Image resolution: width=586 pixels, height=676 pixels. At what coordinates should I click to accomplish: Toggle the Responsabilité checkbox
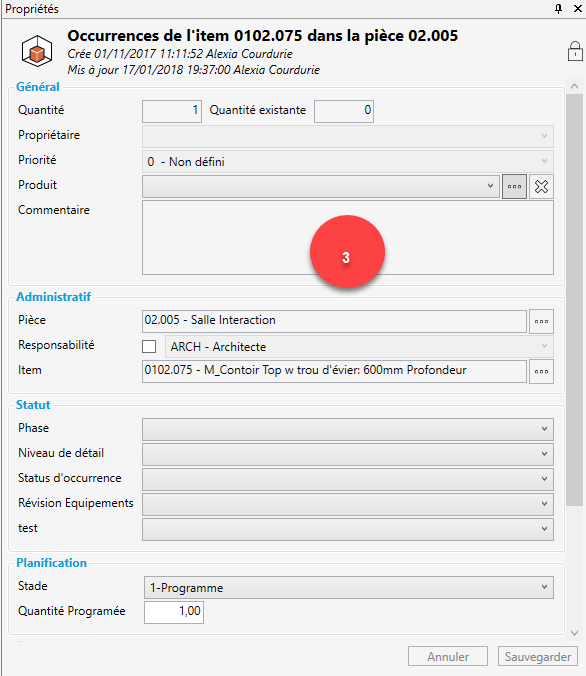[x=149, y=346]
